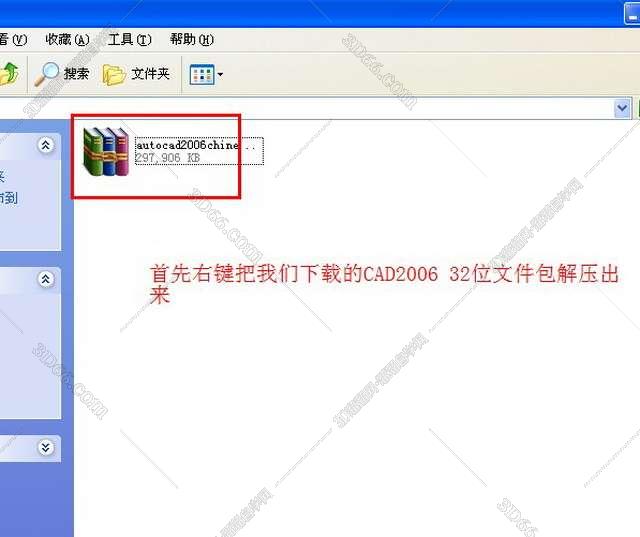Click the task pane link ending in 到

(9, 198)
